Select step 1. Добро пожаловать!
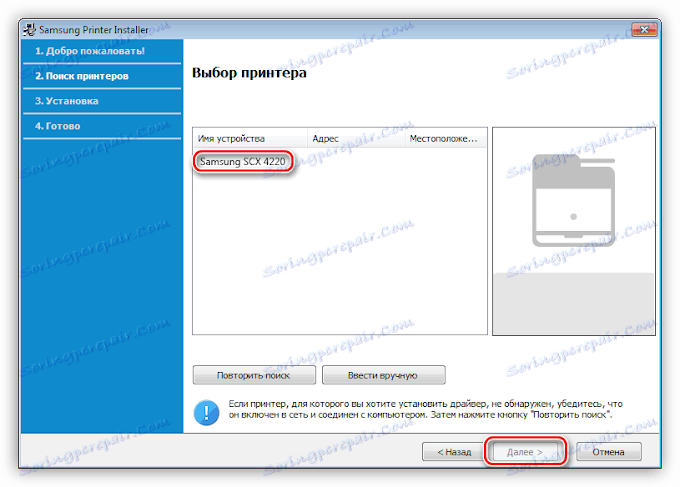The height and width of the screenshot is (487, 680). 90,51
